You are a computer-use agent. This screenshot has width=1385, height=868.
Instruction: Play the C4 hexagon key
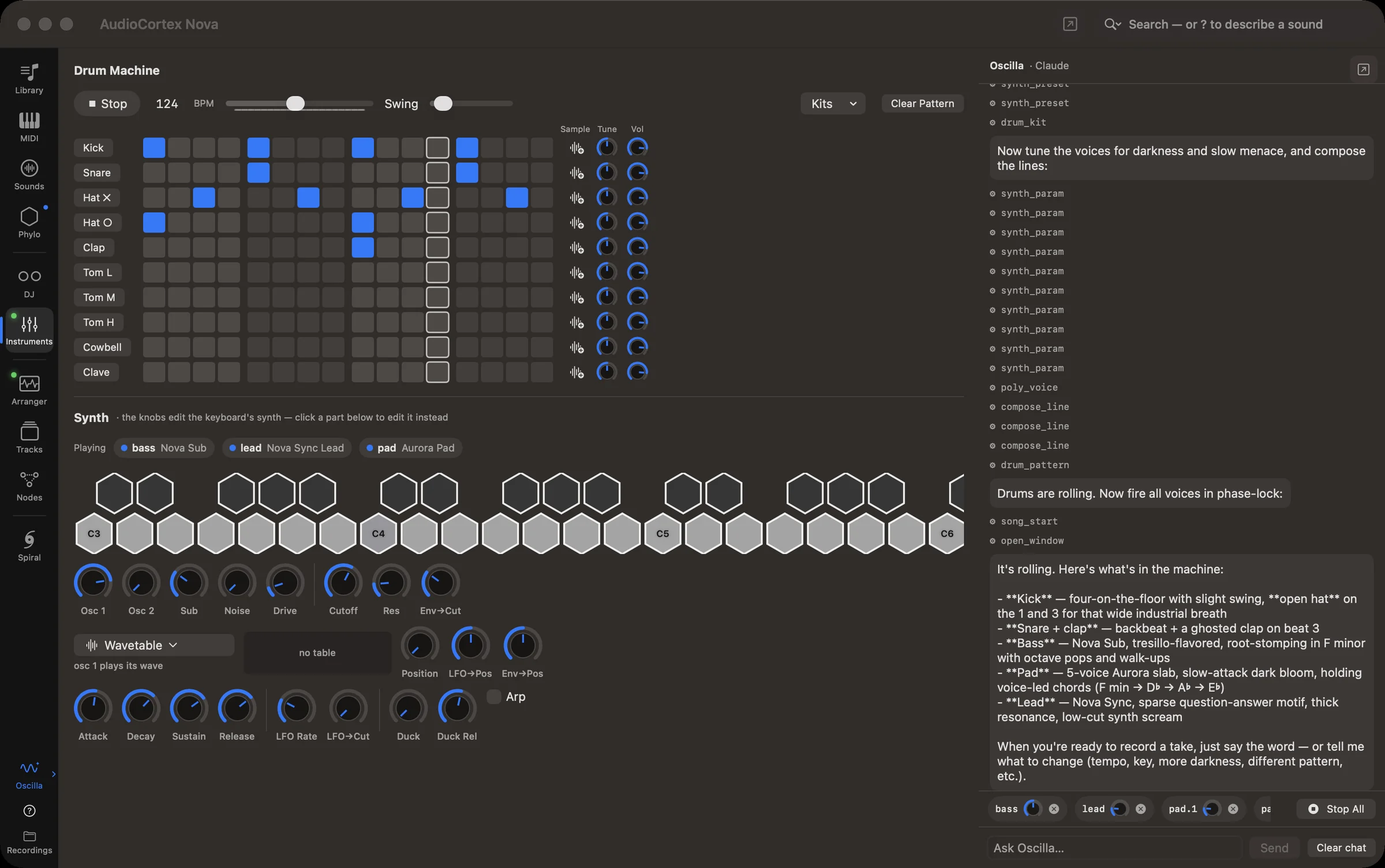[x=378, y=533]
